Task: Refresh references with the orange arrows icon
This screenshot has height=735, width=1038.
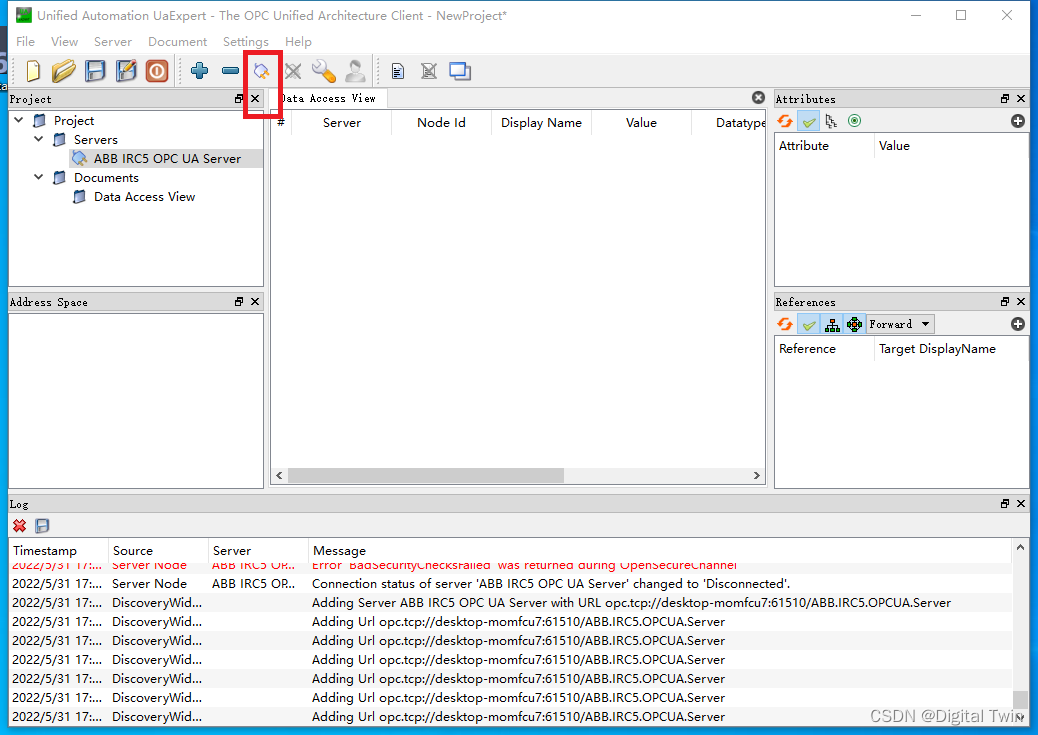Action: click(785, 324)
